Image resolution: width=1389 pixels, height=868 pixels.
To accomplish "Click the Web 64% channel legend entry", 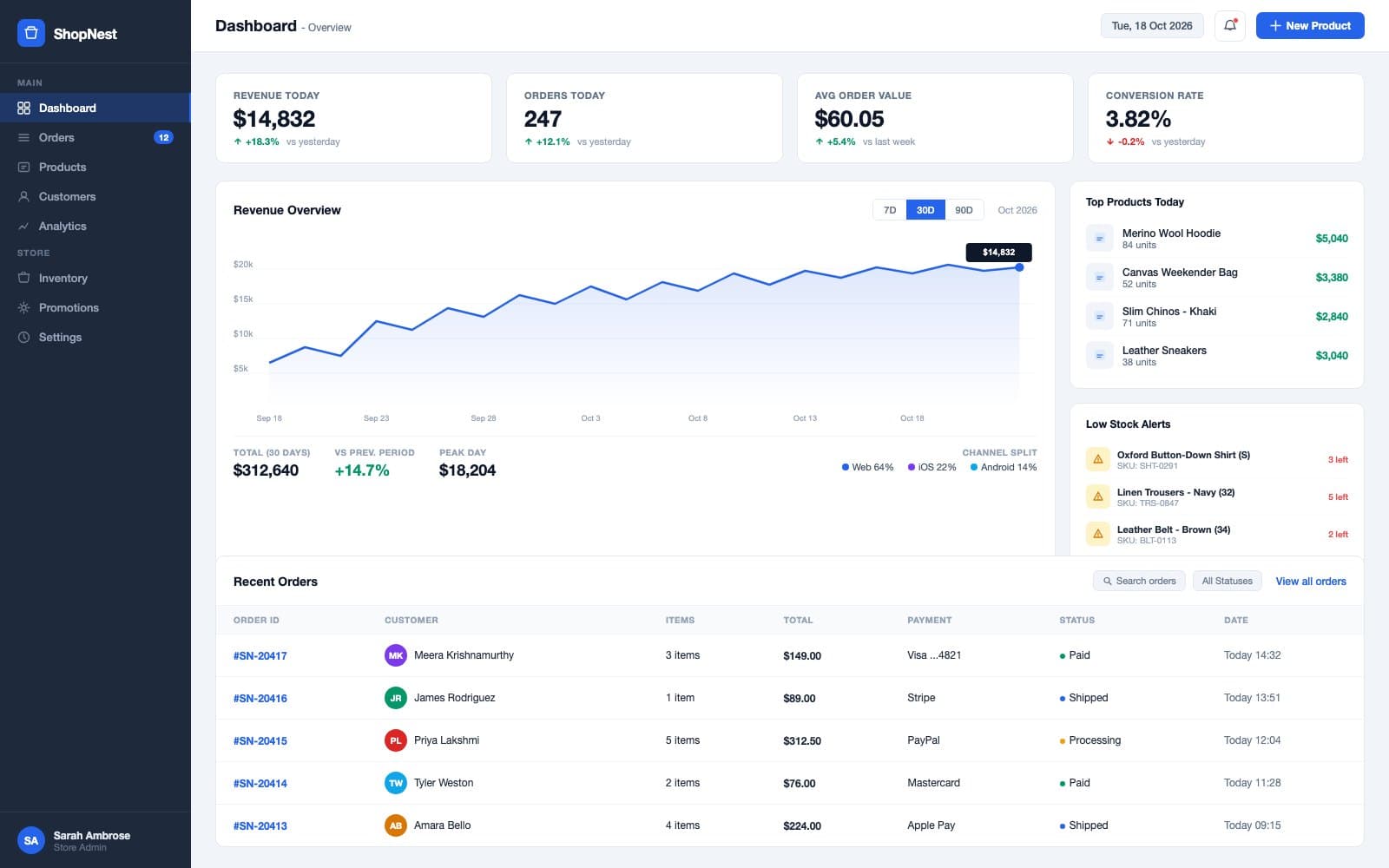I will click(x=867, y=467).
